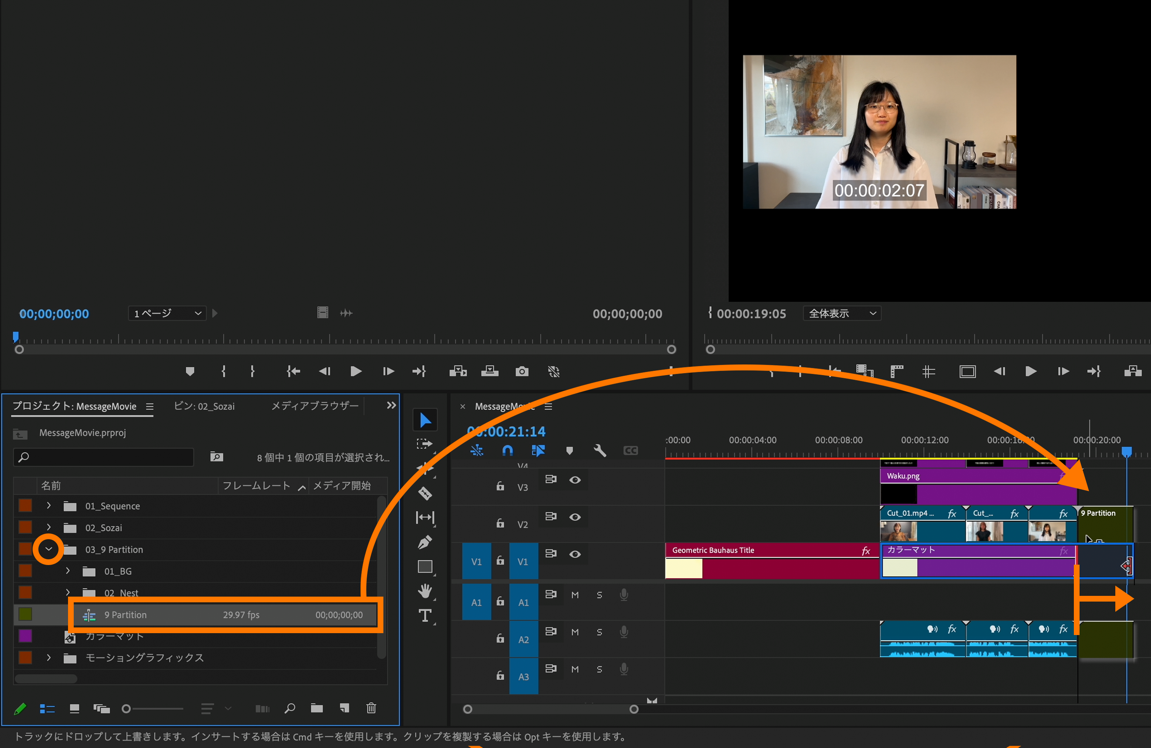The height and width of the screenshot is (748, 1151).
Task: Open the 全体表示 zoom level dropdown
Action: pyautogui.click(x=842, y=313)
